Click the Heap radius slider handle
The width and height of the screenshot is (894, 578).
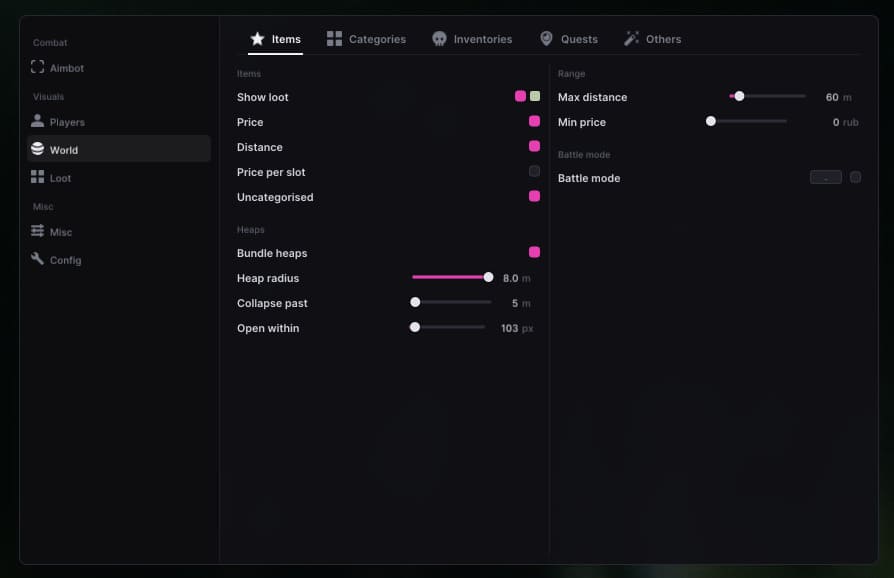coord(488,277)
